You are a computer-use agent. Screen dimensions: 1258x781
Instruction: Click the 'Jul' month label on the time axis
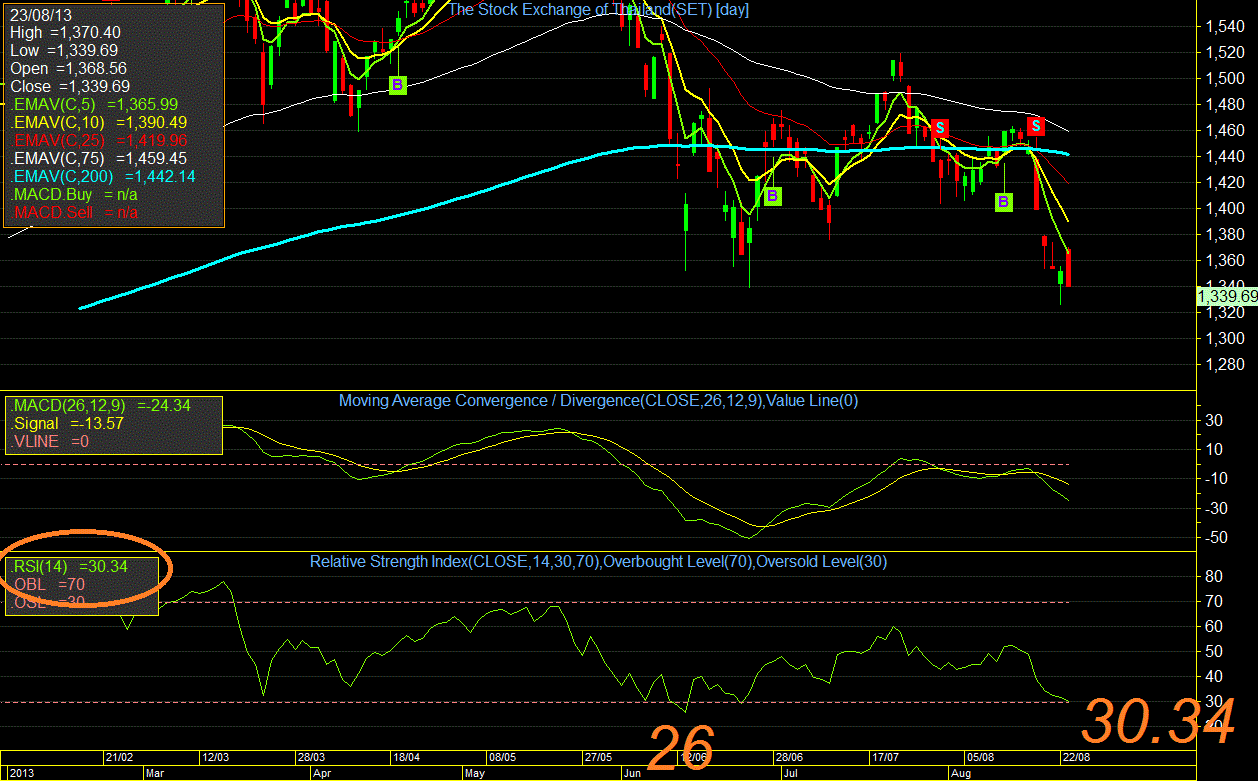pyautogui.click(x=790, y=773)
